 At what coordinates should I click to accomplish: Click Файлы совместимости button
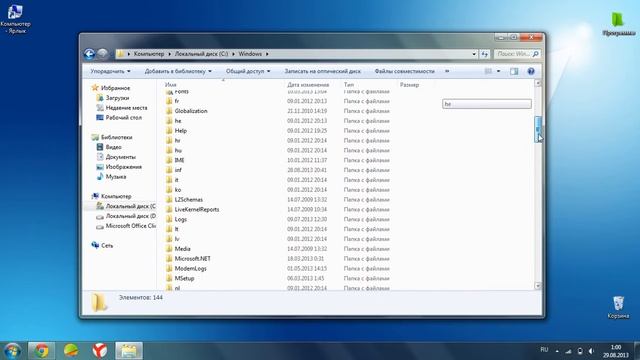pos(404,71)
